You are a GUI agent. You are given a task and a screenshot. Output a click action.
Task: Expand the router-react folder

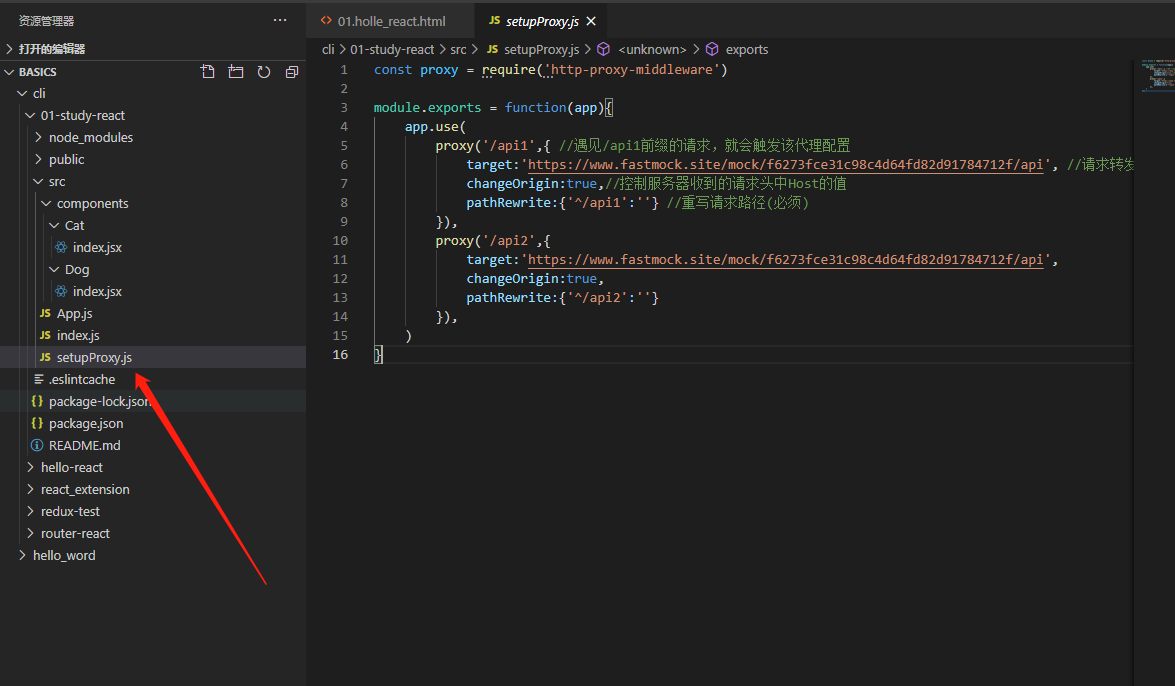(x=30, y=533)
